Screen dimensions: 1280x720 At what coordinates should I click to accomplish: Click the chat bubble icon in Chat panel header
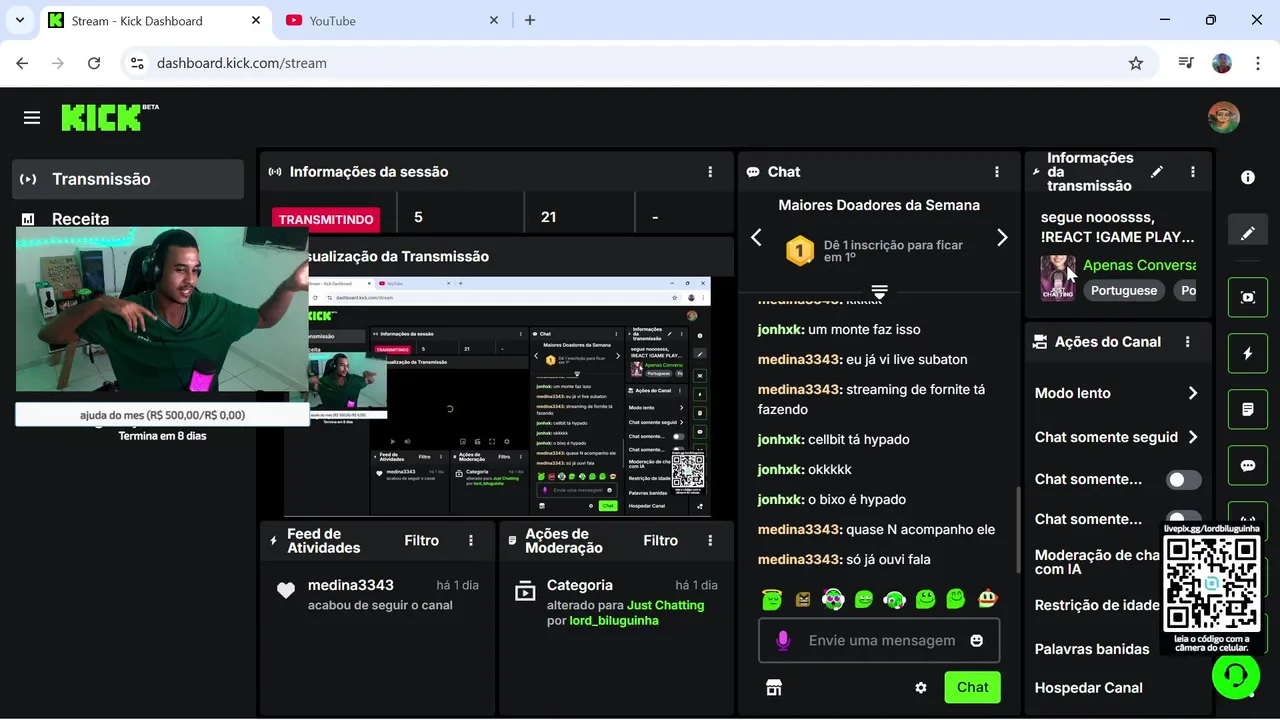pyautogui.click(x=753, y=172)
